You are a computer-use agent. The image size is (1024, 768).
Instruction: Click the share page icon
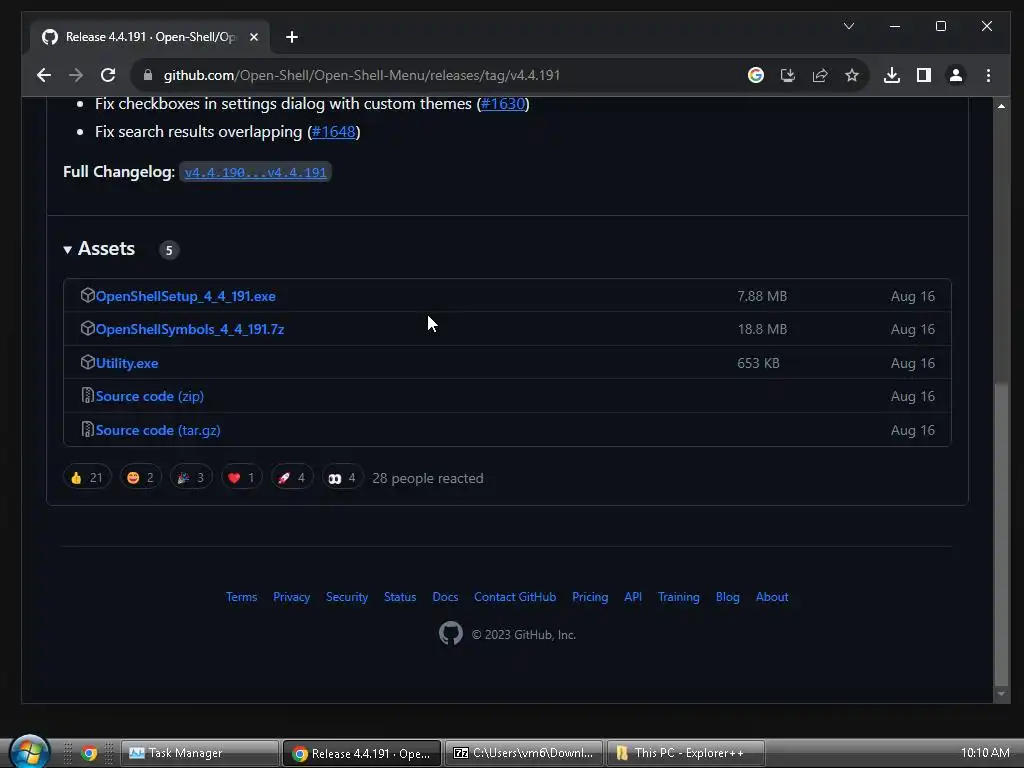pyautogui.click(x=820, y=75)
